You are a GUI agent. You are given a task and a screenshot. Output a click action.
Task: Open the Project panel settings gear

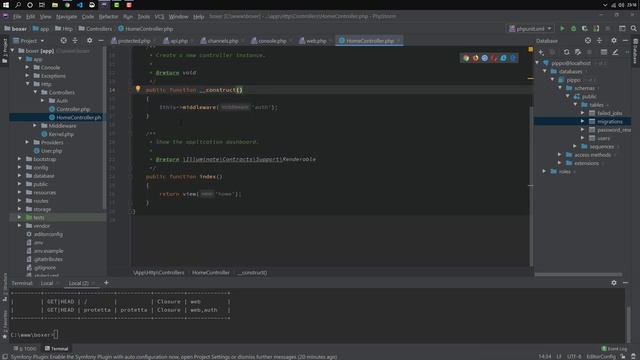point(89,40)
